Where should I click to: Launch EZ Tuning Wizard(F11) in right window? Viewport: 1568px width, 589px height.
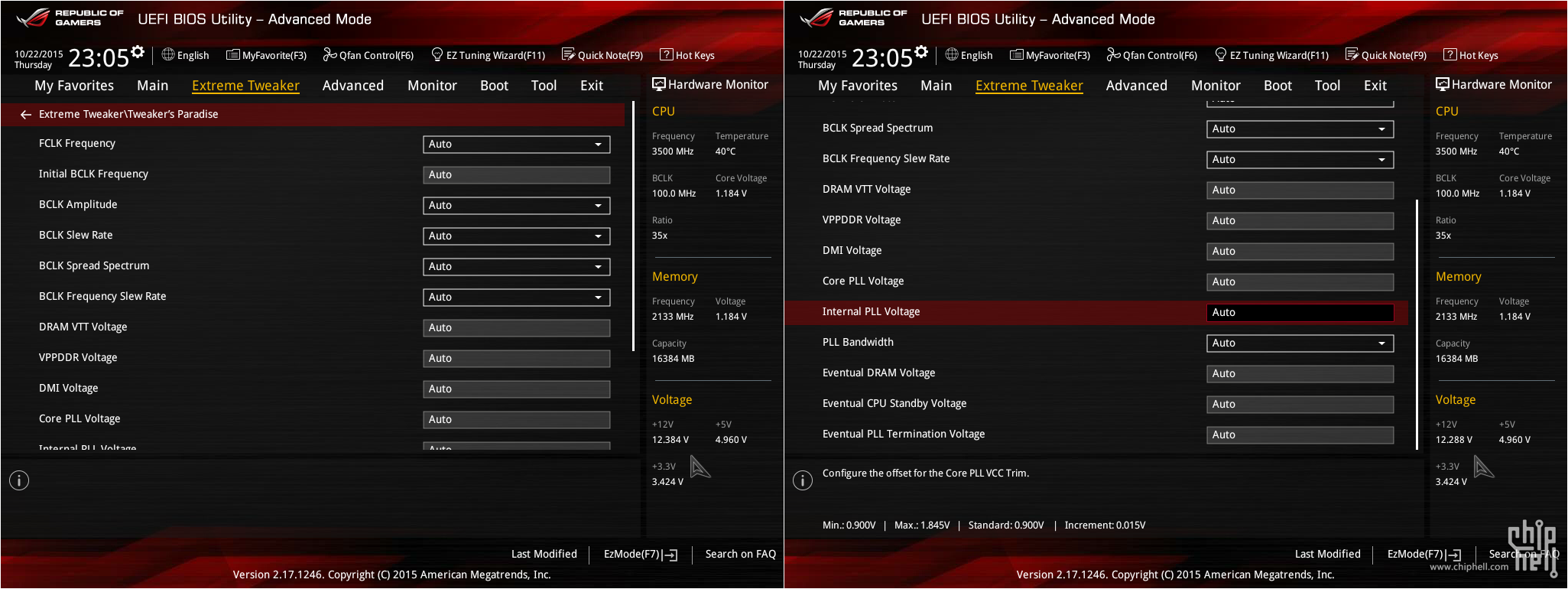pos(1272,55)
